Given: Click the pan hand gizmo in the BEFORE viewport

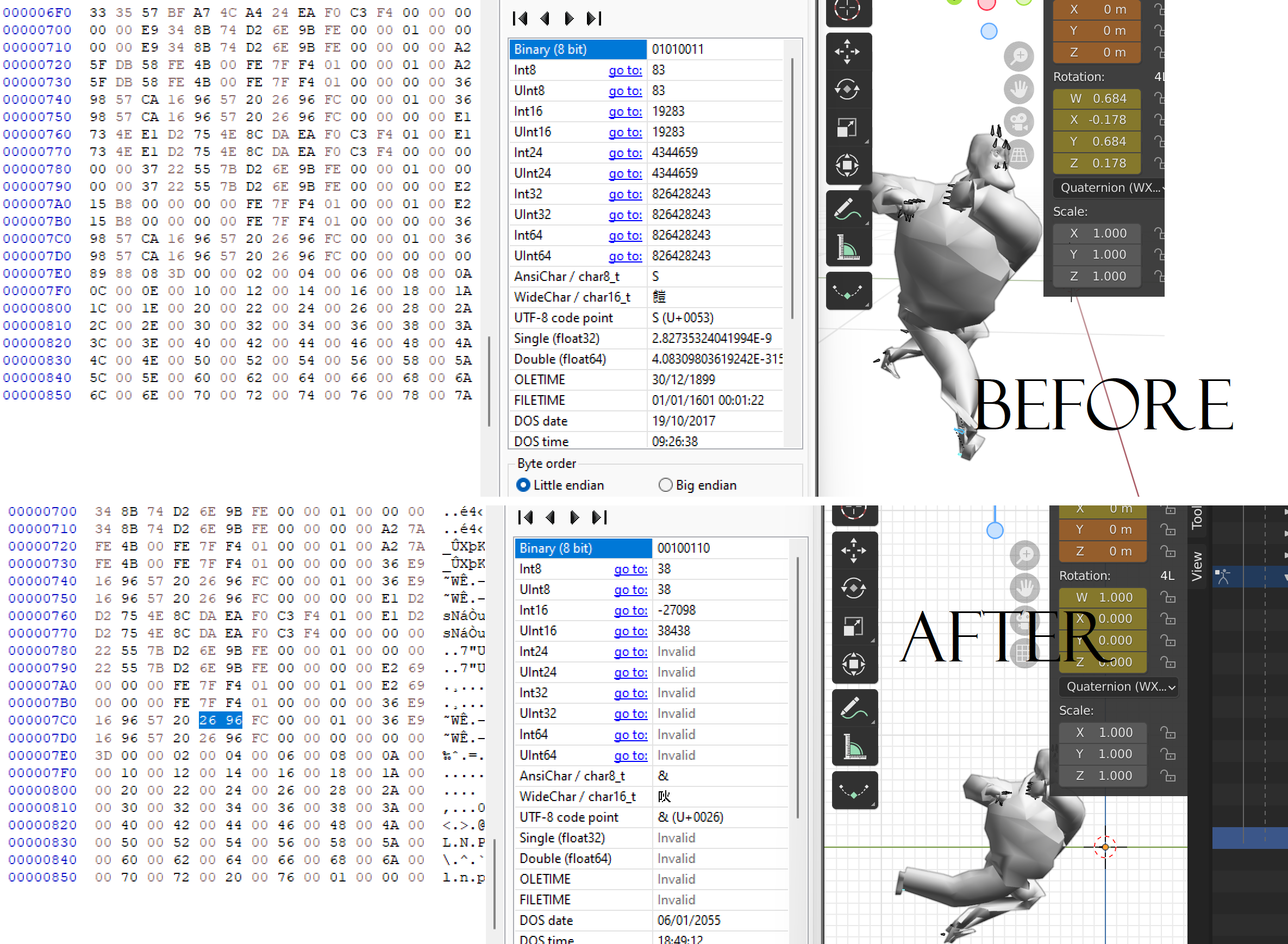Looking at the screenshot, I should click(x=1019, y=89).
